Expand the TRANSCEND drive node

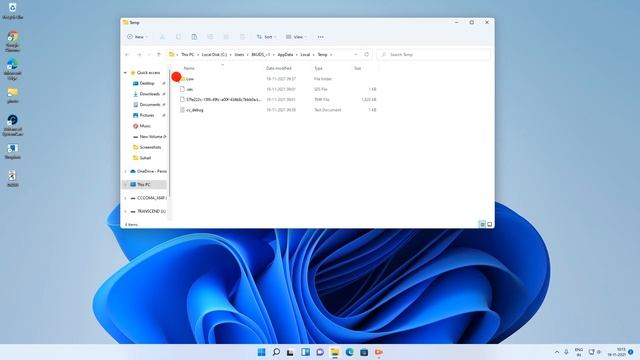point(125,211)
